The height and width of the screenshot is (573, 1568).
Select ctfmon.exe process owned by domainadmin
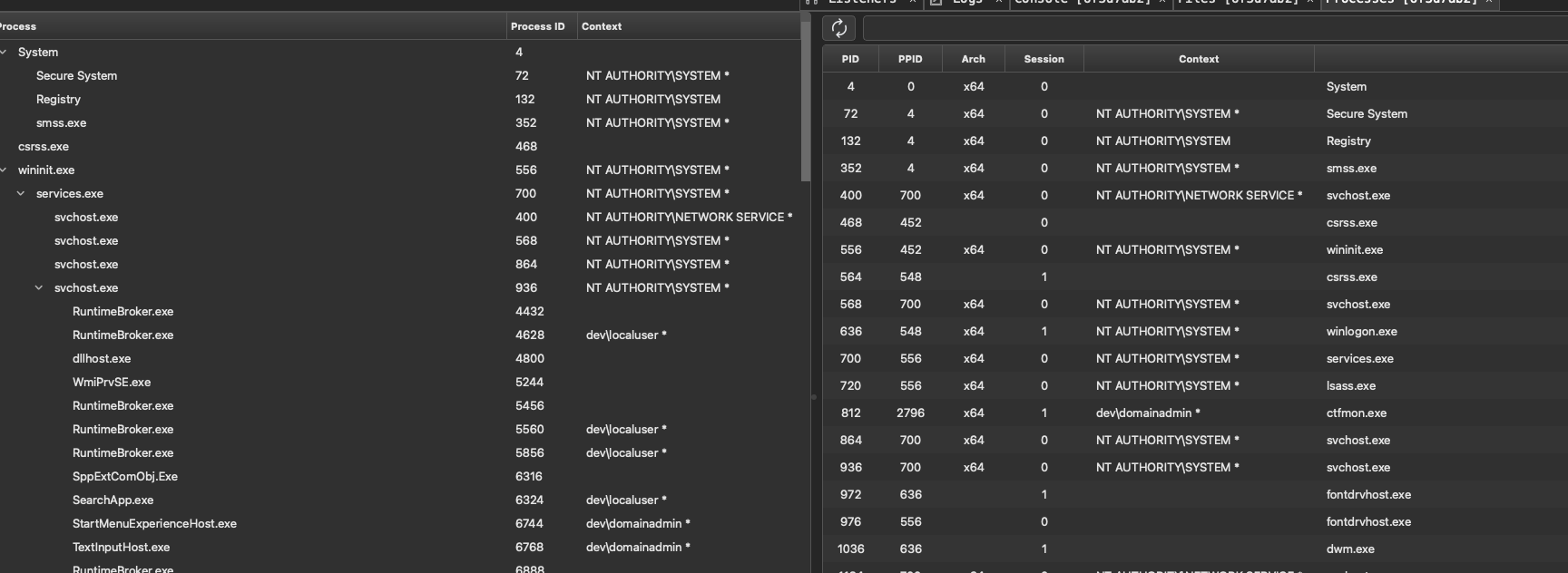point(1195,413)
